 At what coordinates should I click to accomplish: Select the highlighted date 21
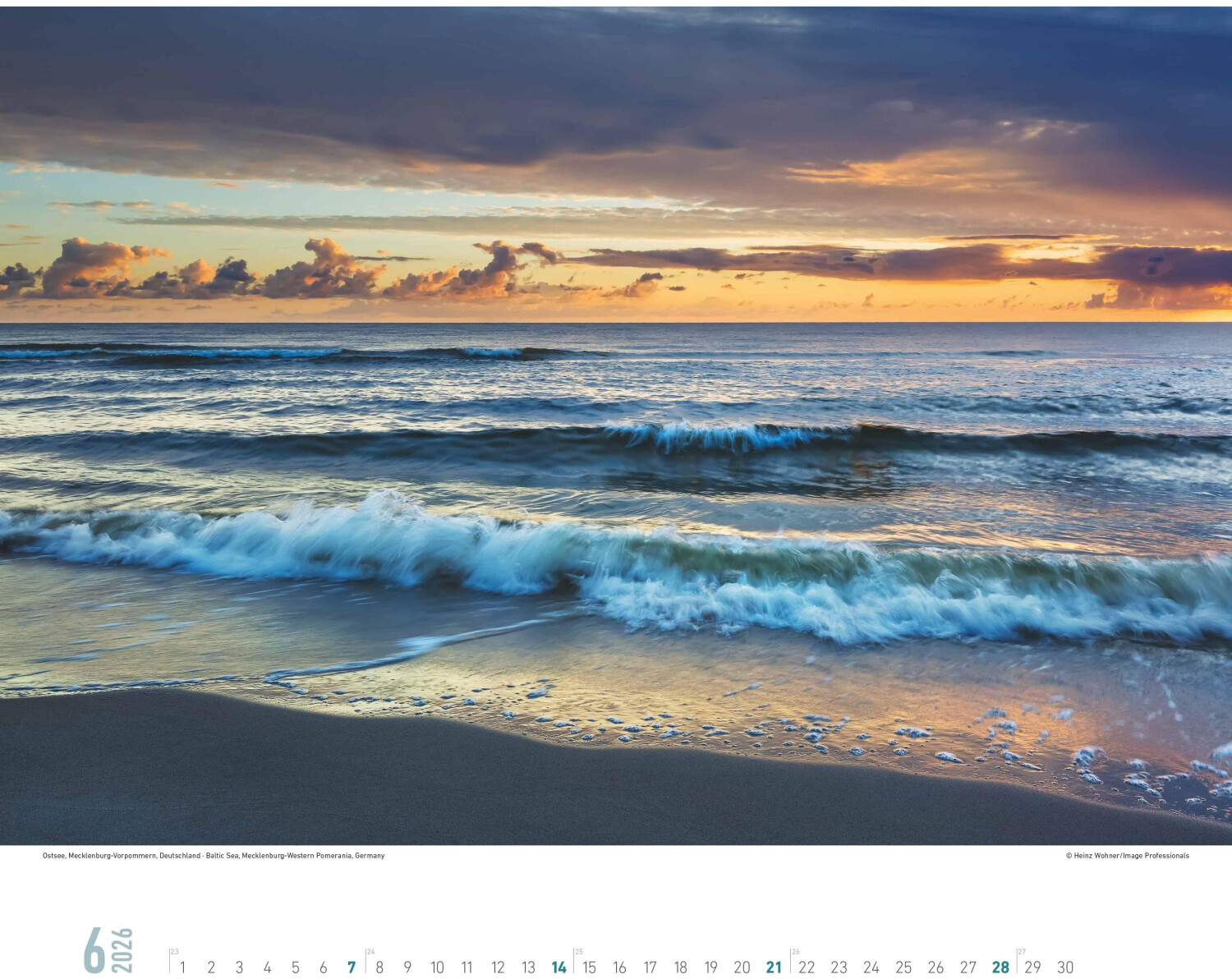[x=774, y=968]
